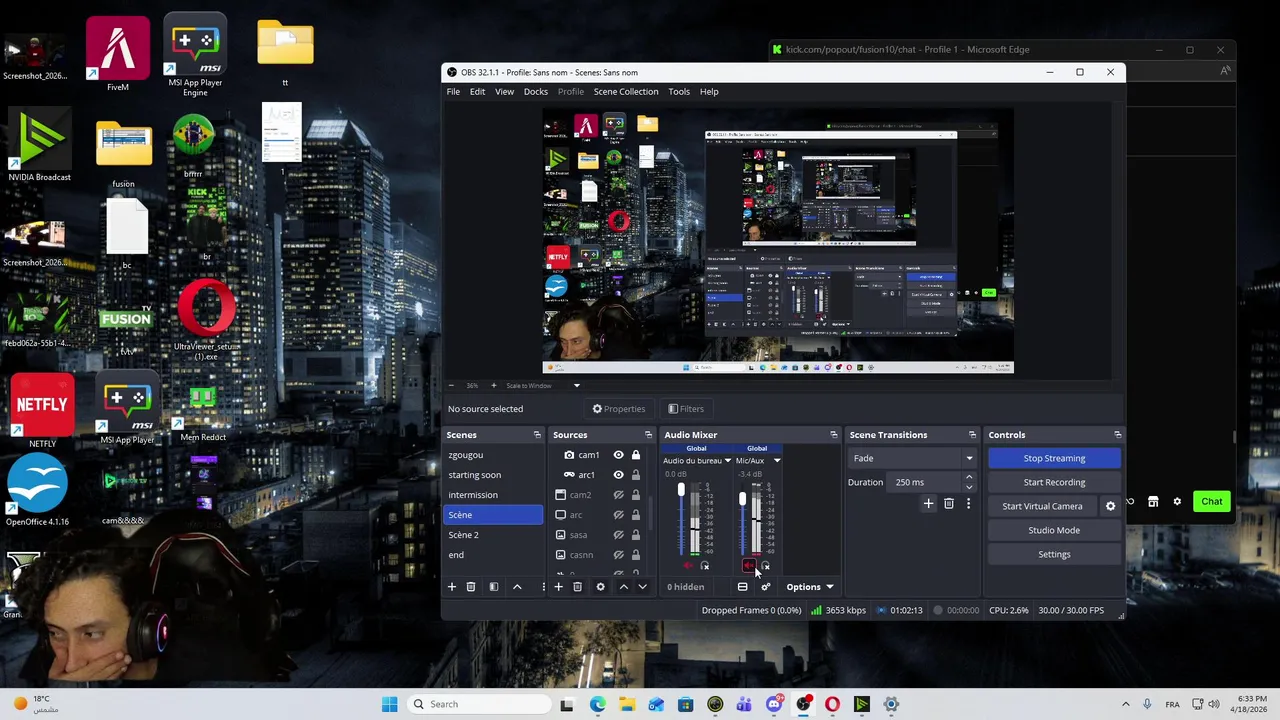Open NVIDIA Broadcast desktop shortcut
This screenshot has height=720, width=1280.
(40, 146)
